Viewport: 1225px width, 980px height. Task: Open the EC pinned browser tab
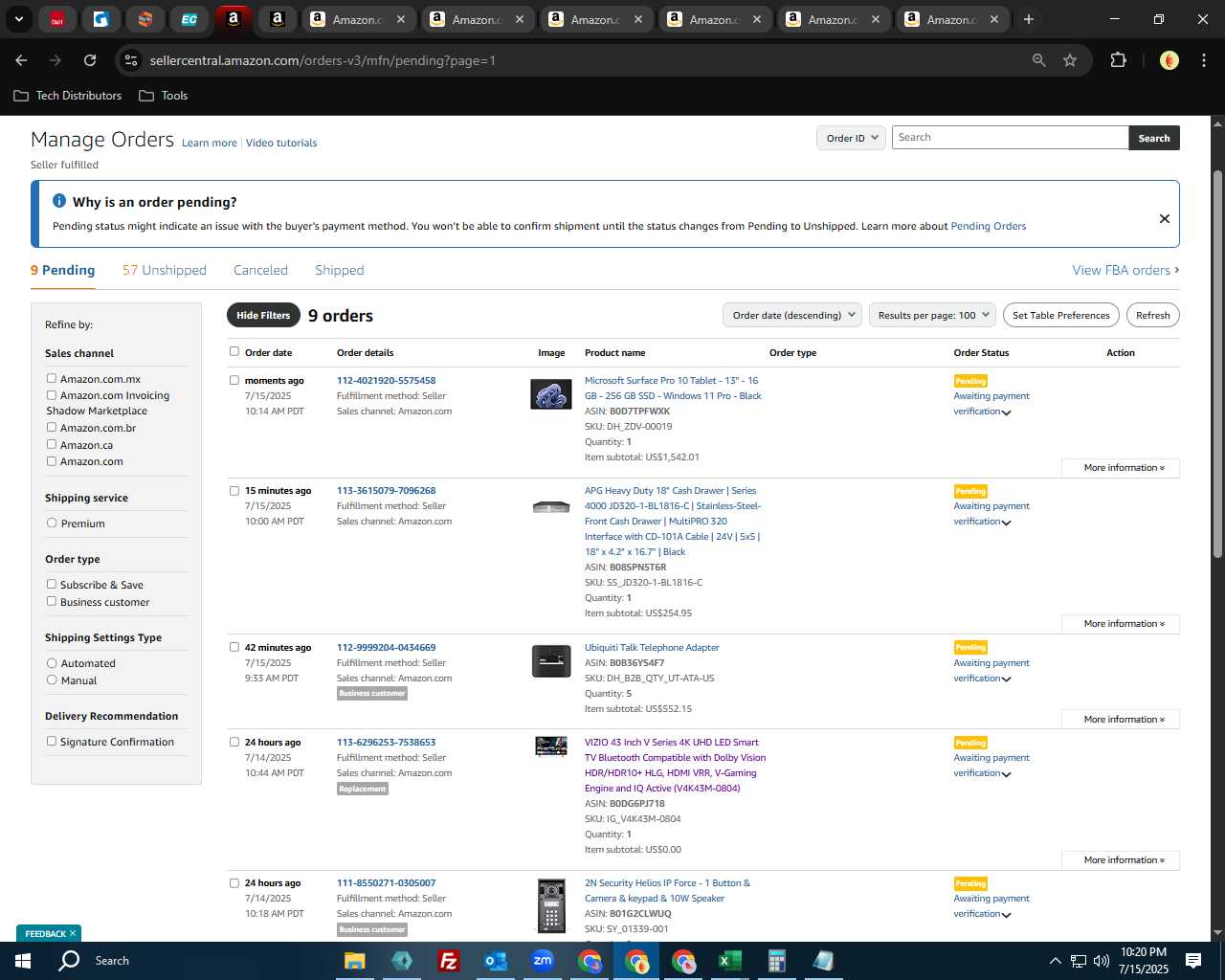click(x=189, y=19)
